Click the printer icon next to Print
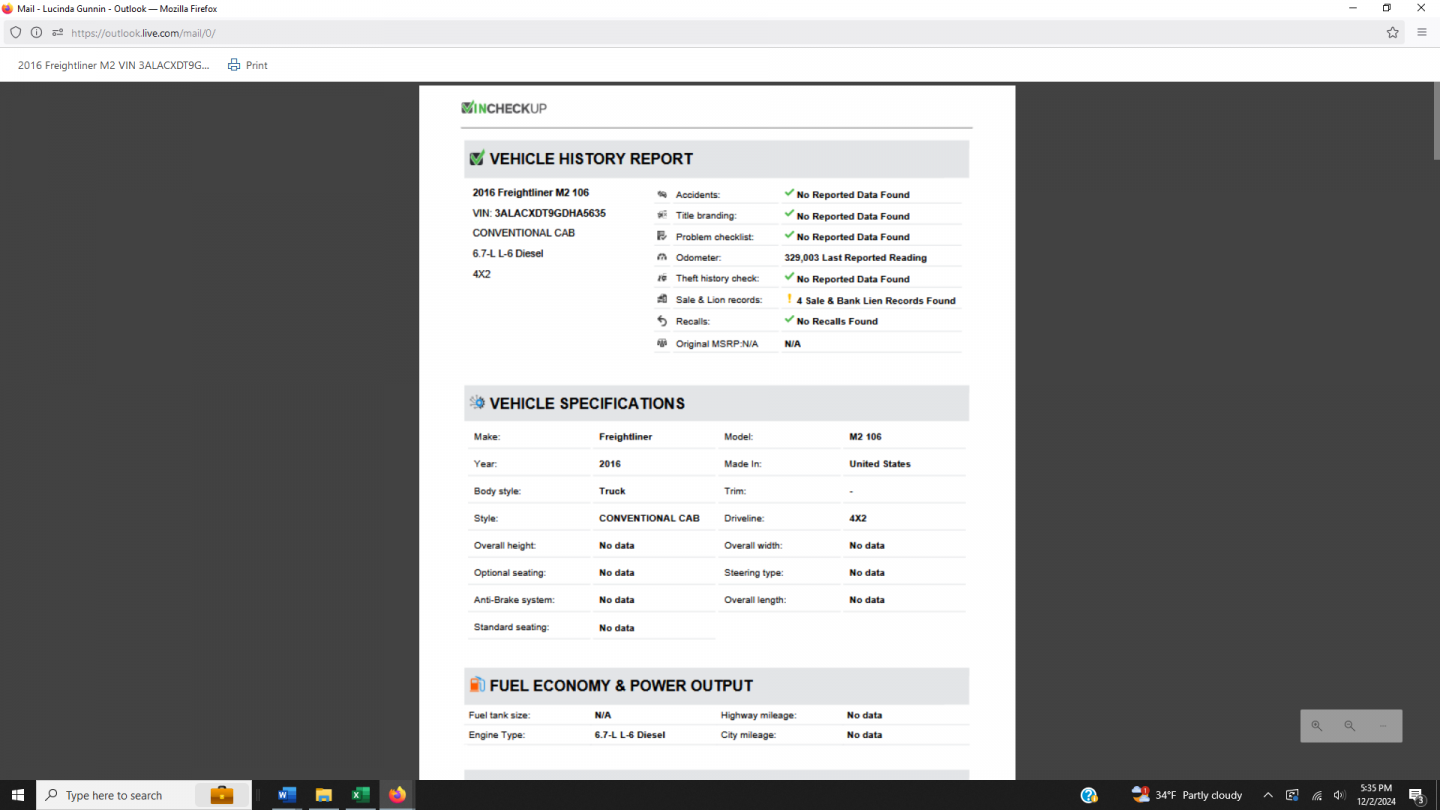This screenshot has width=1440, height=810. pos(234,65)
